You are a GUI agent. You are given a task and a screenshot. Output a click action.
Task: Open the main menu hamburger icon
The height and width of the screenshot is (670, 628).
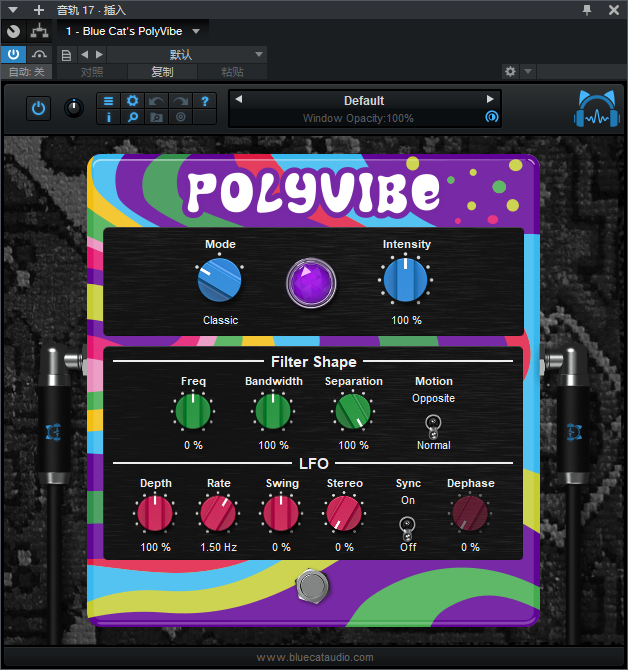point(109,101)
